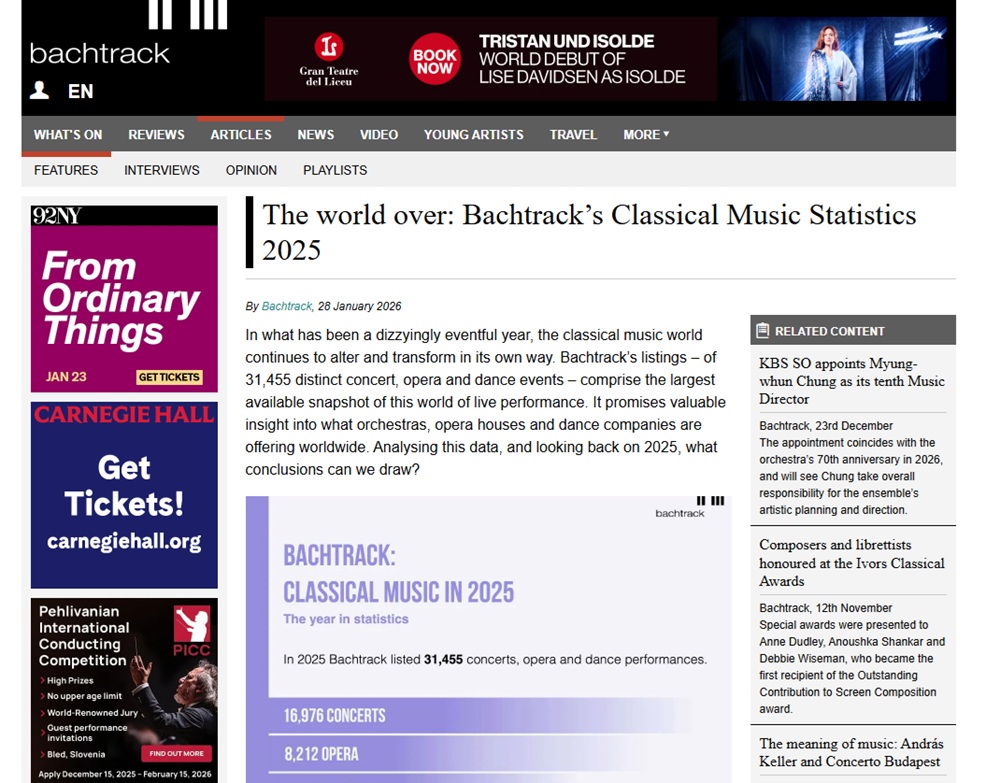Switch to the Interviews sub-tab
Image resolution: width=1000 pixels, height=783 pixels.
(161, 170)
